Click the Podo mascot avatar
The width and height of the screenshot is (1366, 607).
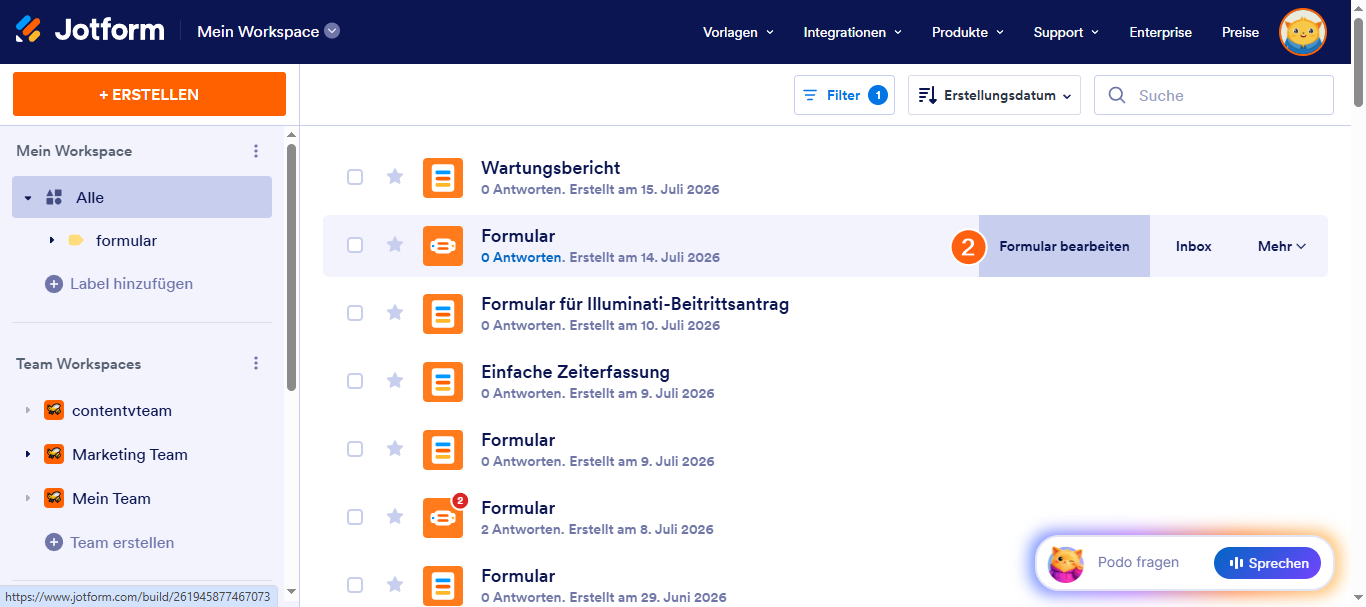point(1066,564)
